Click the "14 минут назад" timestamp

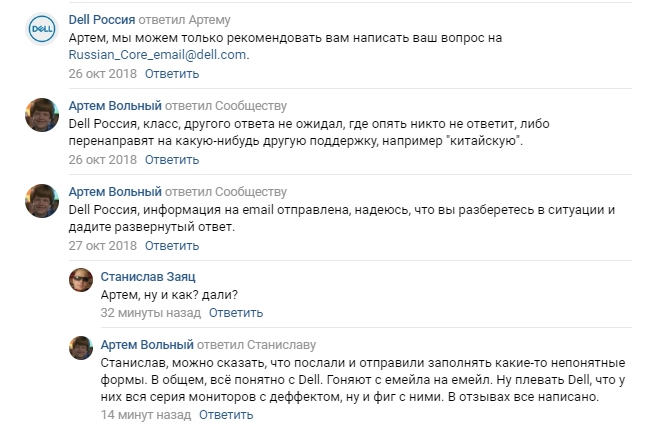tap(146, 414)
